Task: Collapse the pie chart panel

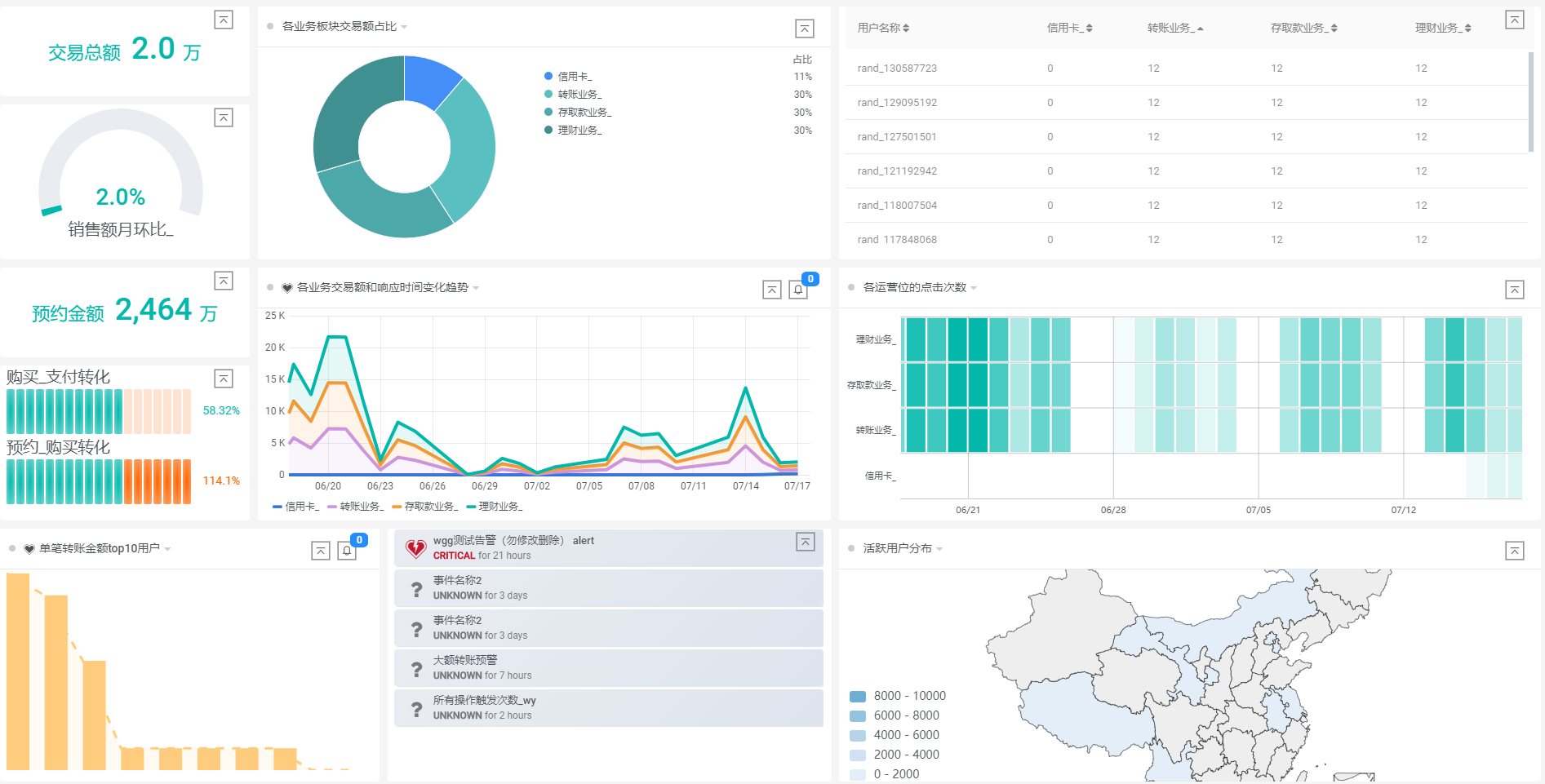Action: (804, 29)
